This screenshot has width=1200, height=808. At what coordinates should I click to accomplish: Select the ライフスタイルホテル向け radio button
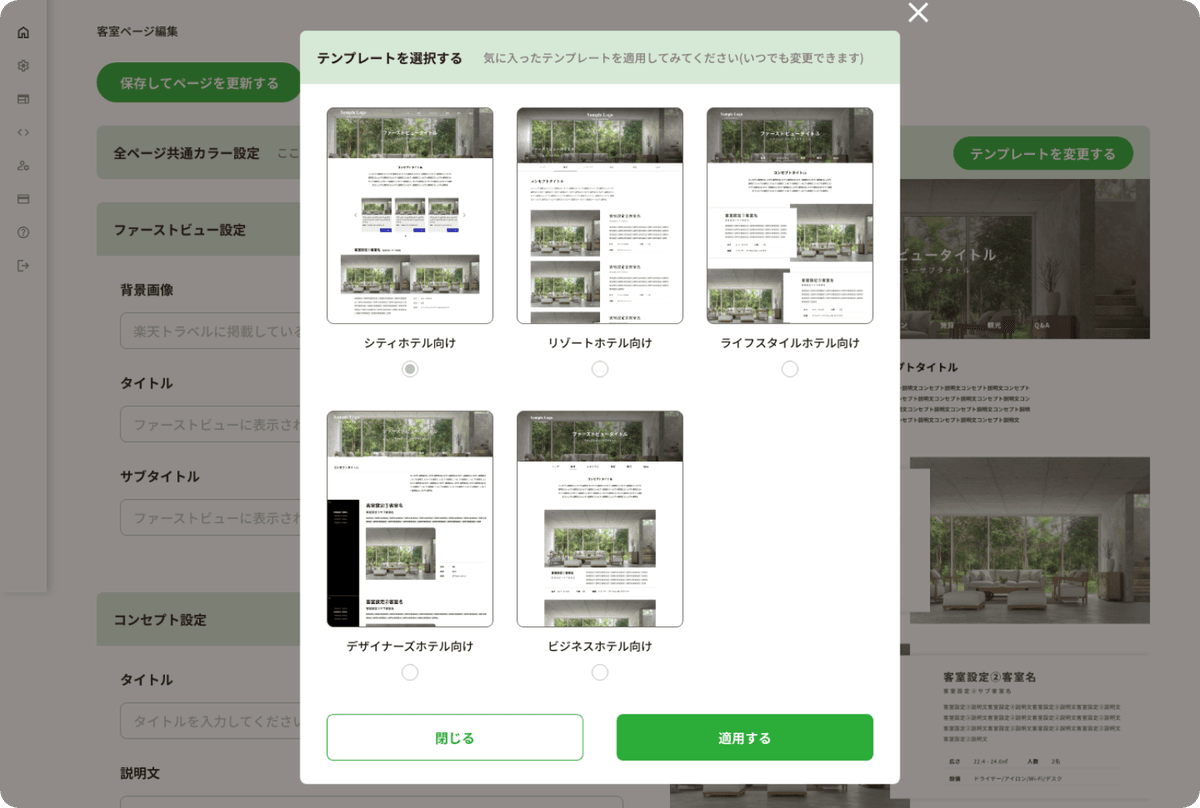click(790, 369)
